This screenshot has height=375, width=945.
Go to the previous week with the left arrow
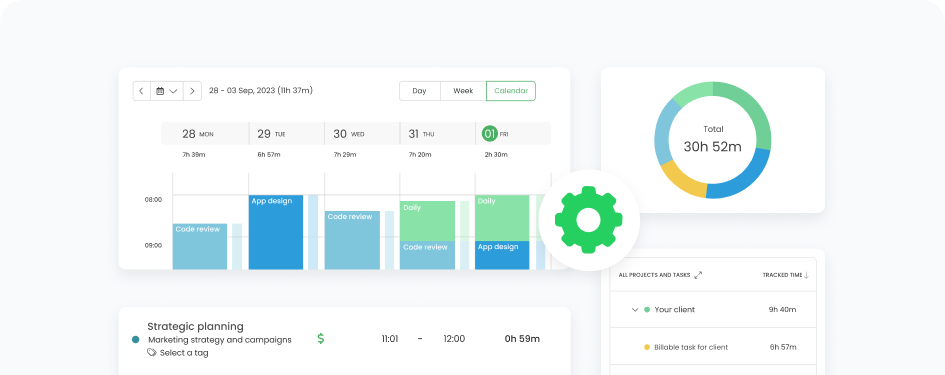coord(141,91)
